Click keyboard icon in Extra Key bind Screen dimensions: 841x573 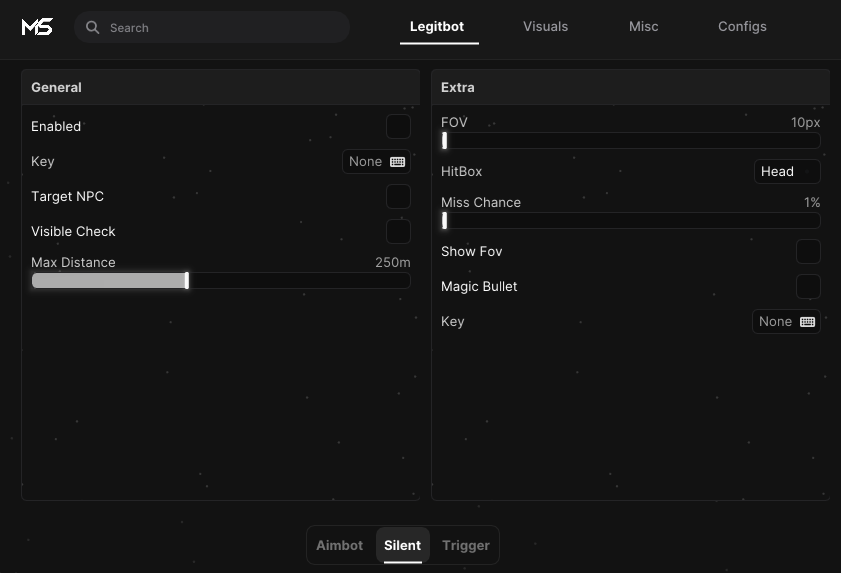pos(807,322)
